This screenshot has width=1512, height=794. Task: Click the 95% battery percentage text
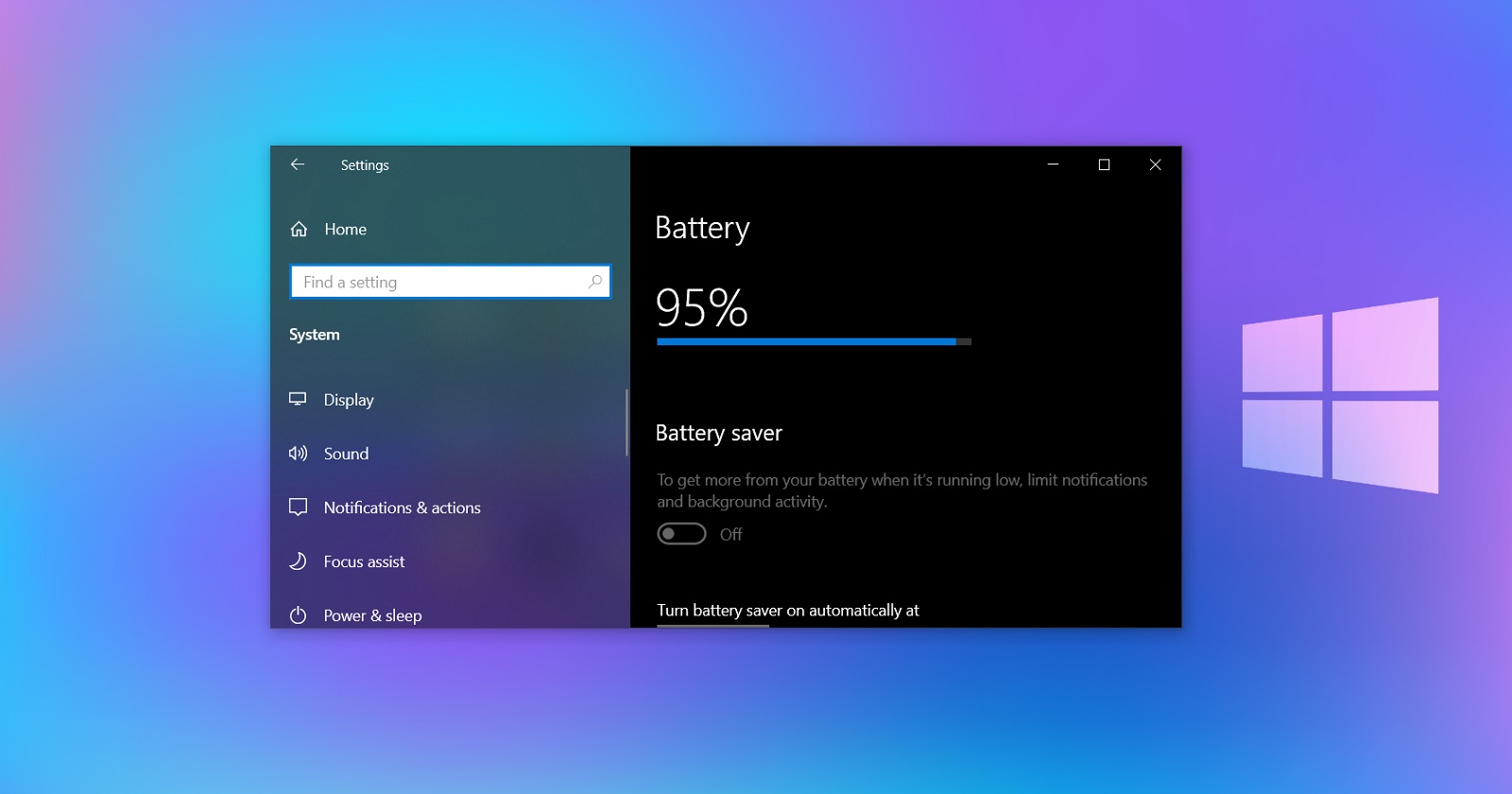pyautogui.click(x=701, y=307)
